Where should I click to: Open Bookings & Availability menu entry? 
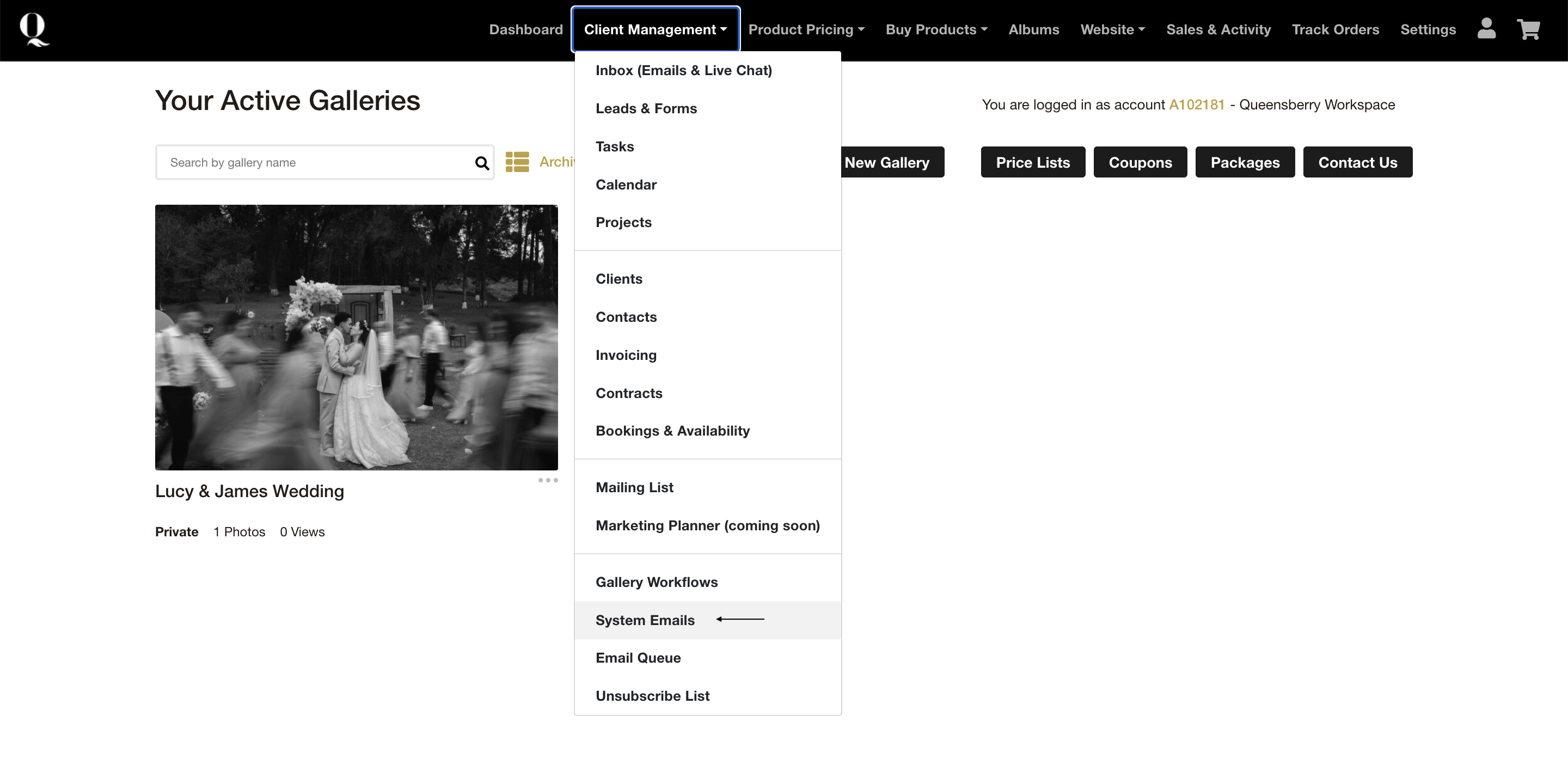click(x=672, y=430)
